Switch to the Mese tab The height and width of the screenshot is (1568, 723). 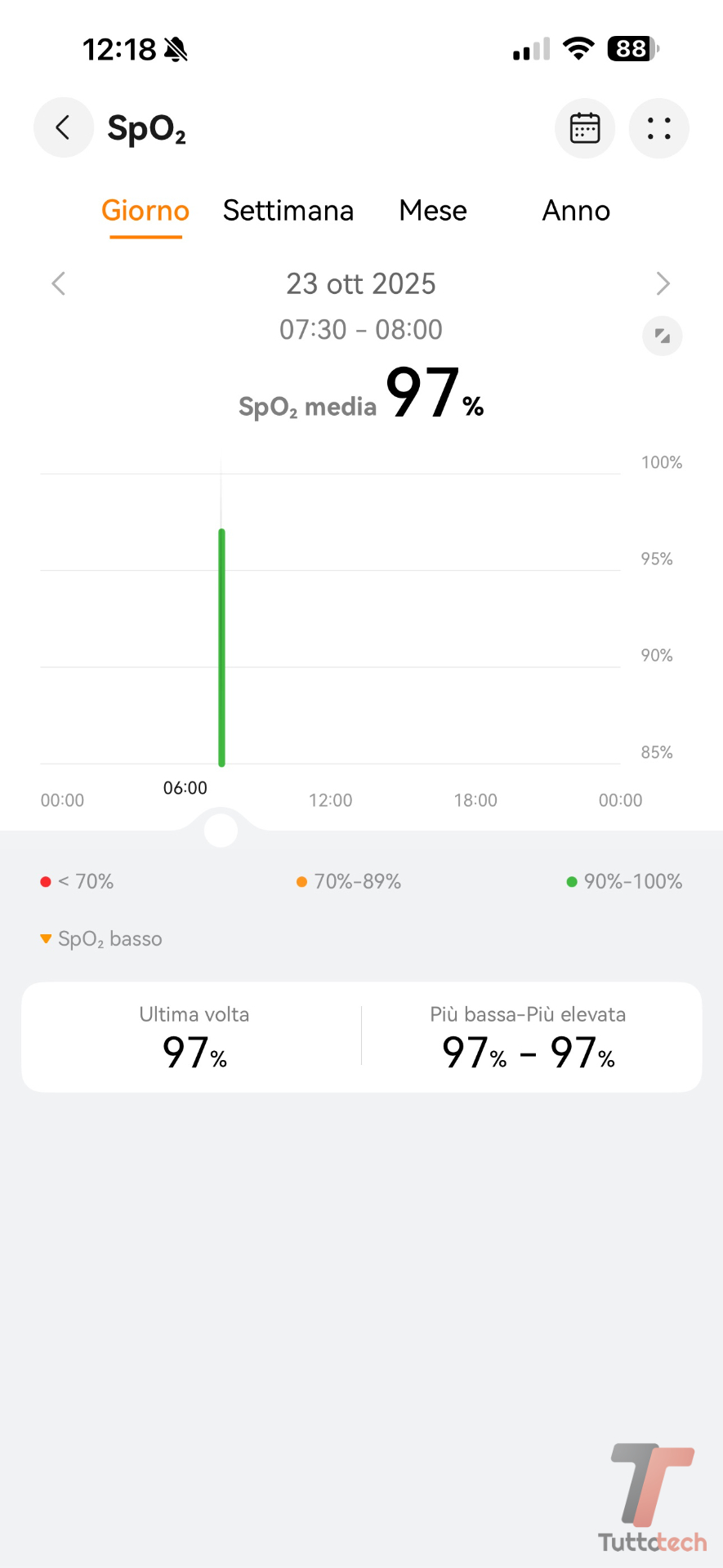[433, 211]
